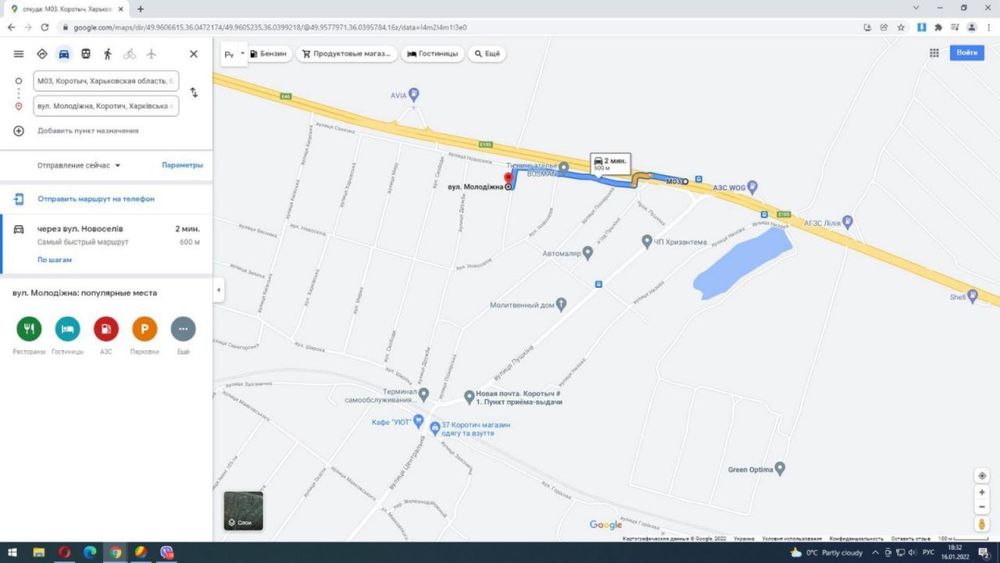1000x563 pixels.
Task: Click the Войти sign-in button
Action: coord(966,53)
